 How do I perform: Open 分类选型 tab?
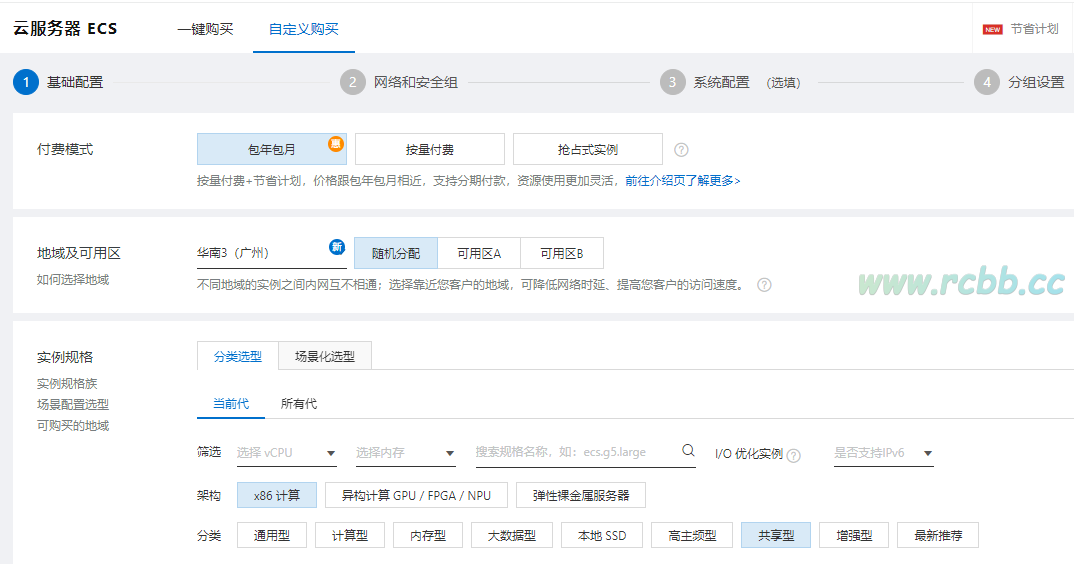(x=238, y=356)
